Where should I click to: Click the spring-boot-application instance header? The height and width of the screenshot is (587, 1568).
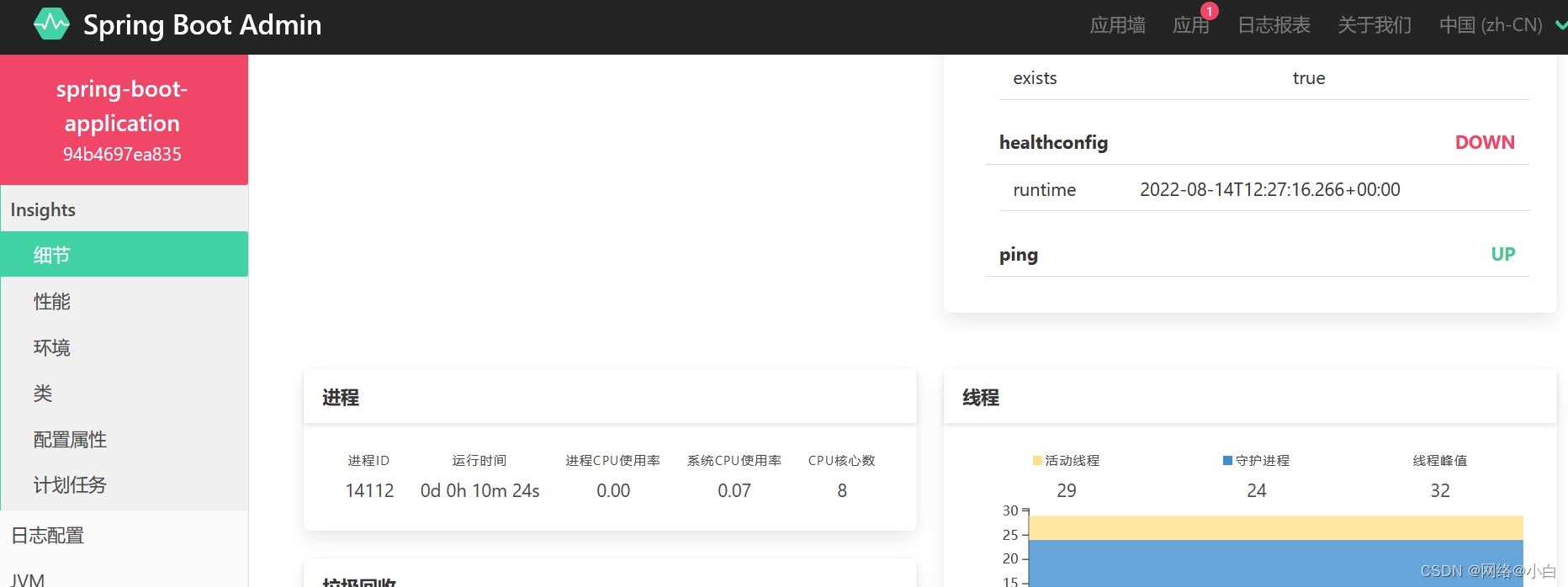pos(124,119)
